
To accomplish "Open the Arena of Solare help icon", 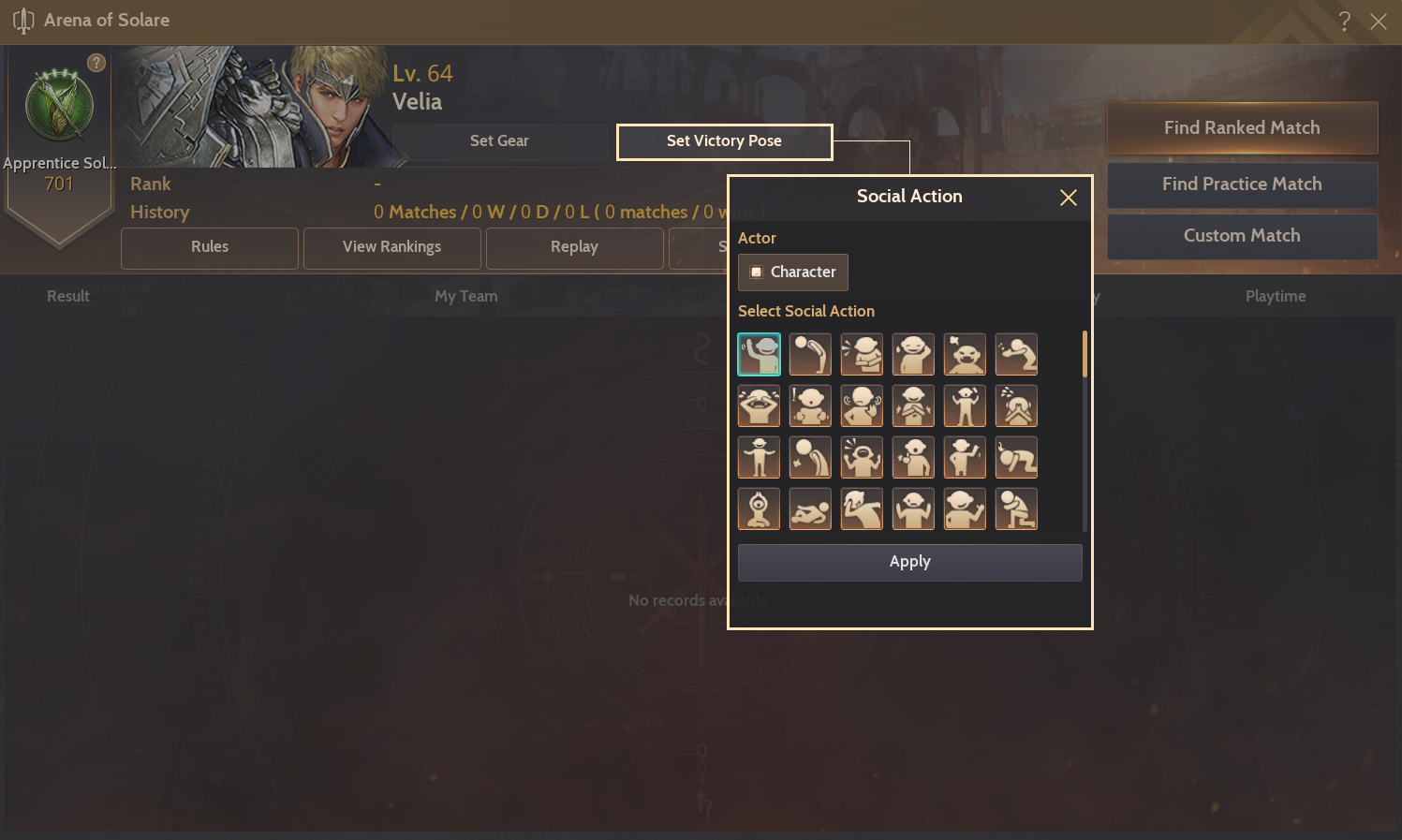I will pyautogui.click(x=1344, y=21).
